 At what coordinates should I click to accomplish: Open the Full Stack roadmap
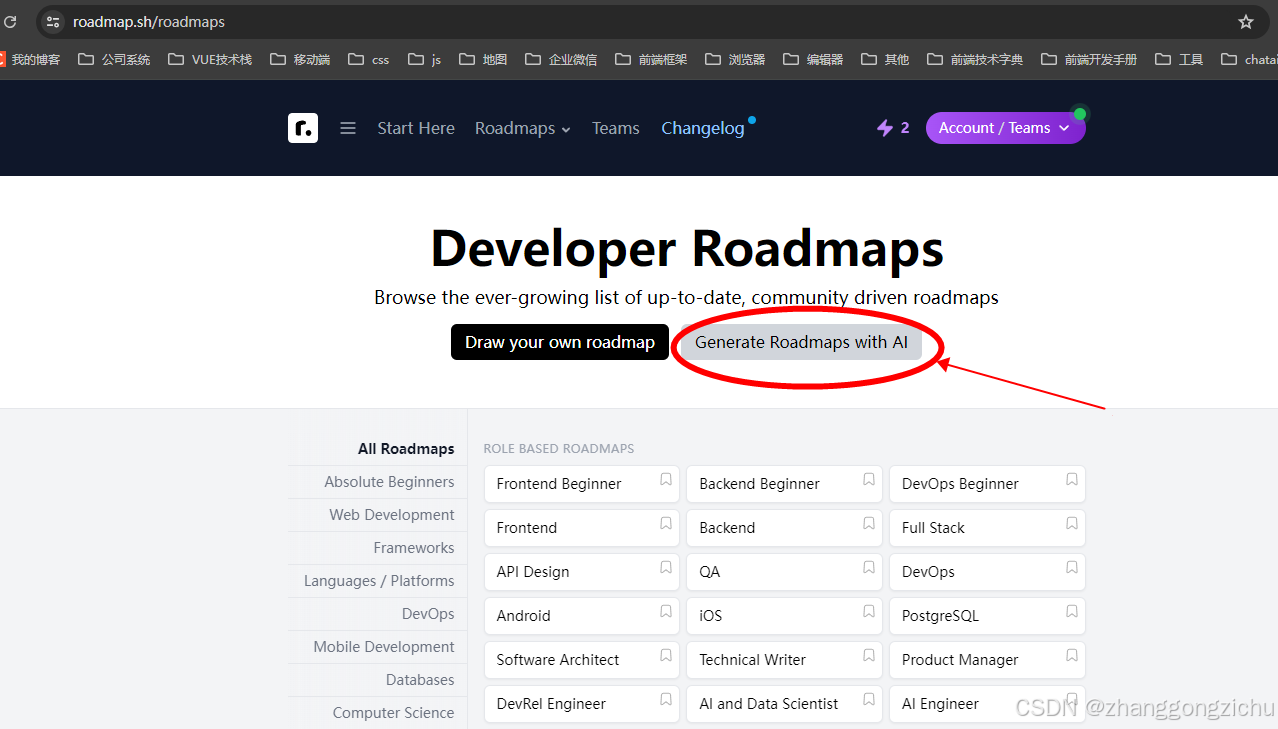tap(987, 528)
